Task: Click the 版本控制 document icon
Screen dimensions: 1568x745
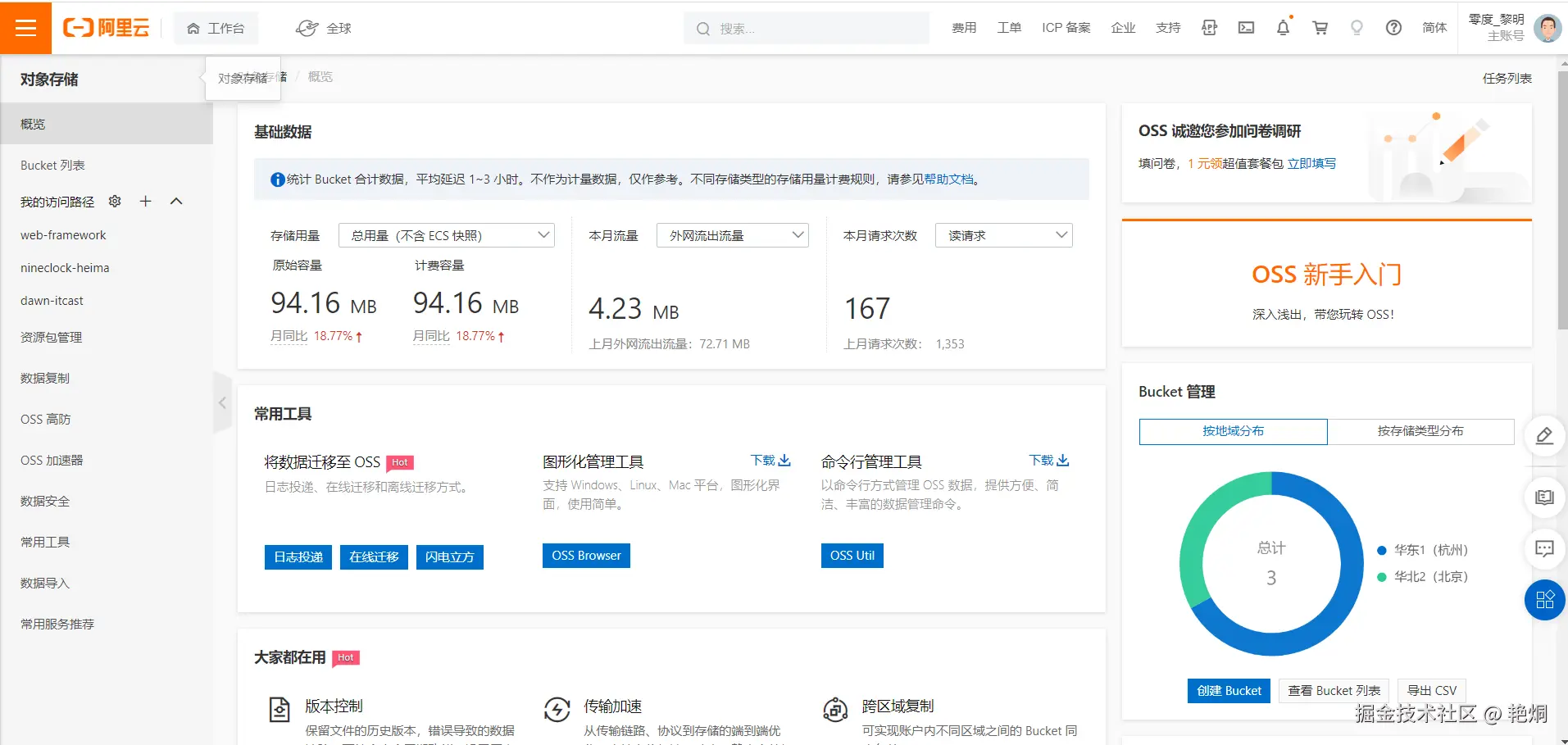Action: 280,709
